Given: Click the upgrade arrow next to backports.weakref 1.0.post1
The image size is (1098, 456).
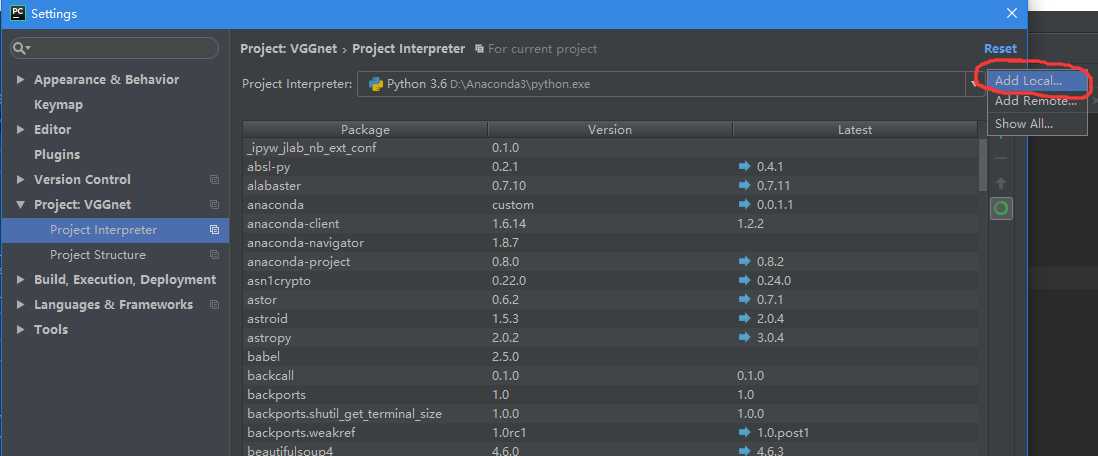Looking at the screenshot, I should click(x=744, y=433).
